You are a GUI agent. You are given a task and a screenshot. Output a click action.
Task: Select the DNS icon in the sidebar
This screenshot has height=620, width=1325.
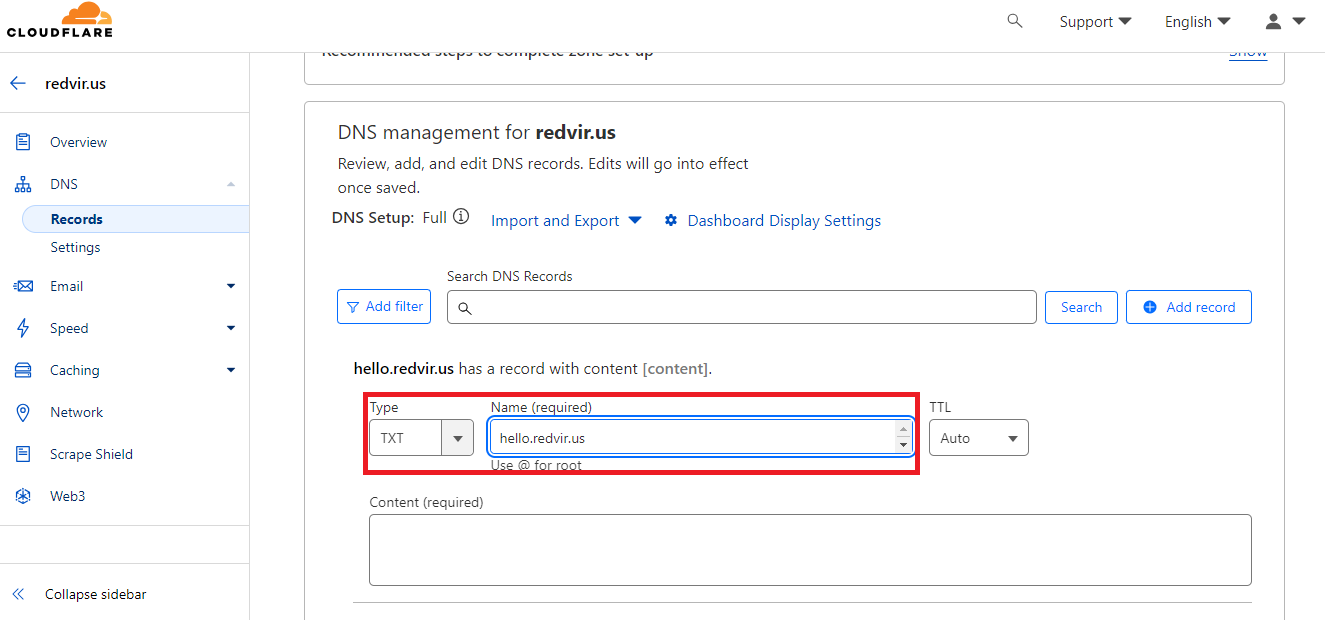[22, 183]
